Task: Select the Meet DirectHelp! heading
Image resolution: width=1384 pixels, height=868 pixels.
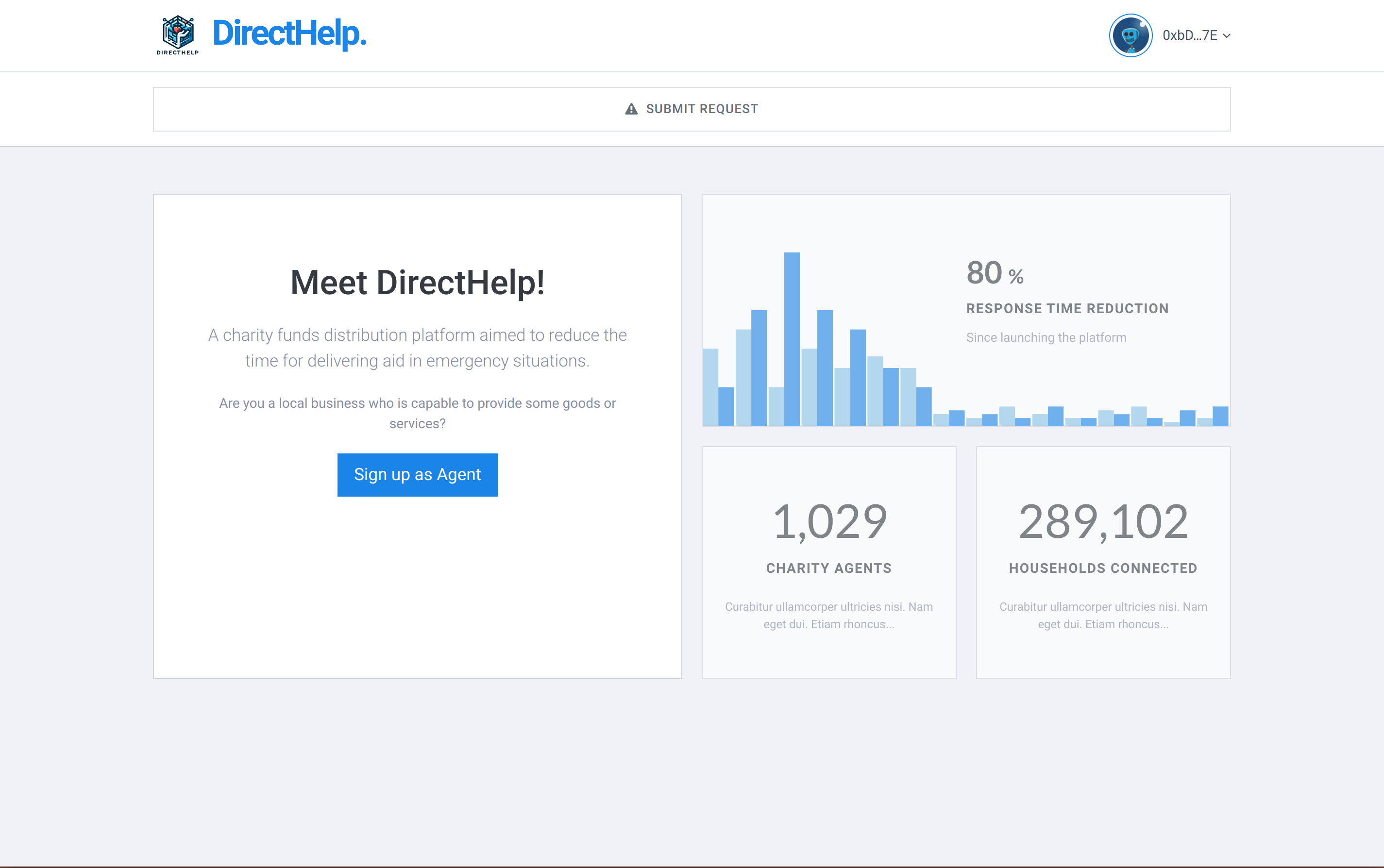Action: coord(418,283)
